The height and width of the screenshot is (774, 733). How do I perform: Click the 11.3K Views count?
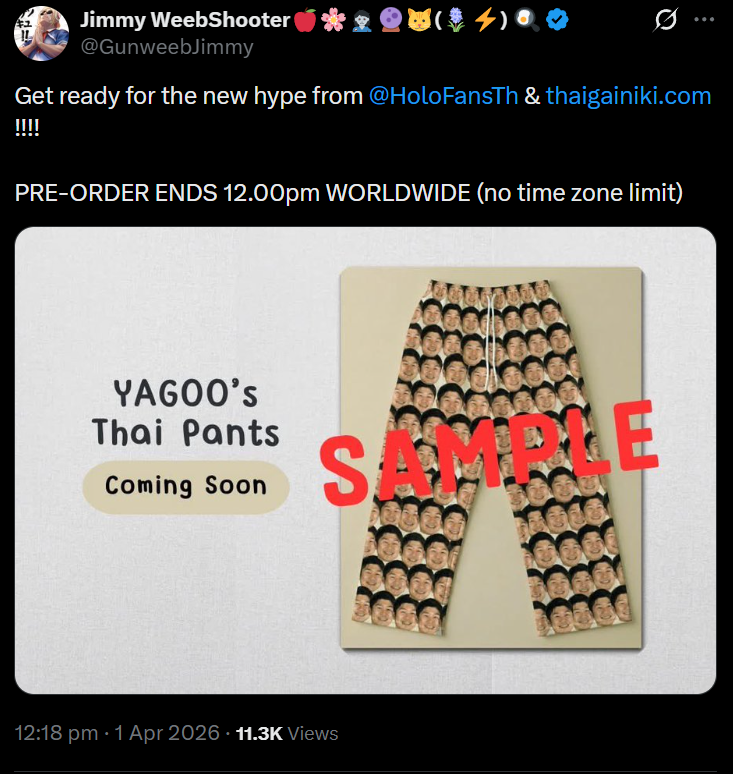287,734
